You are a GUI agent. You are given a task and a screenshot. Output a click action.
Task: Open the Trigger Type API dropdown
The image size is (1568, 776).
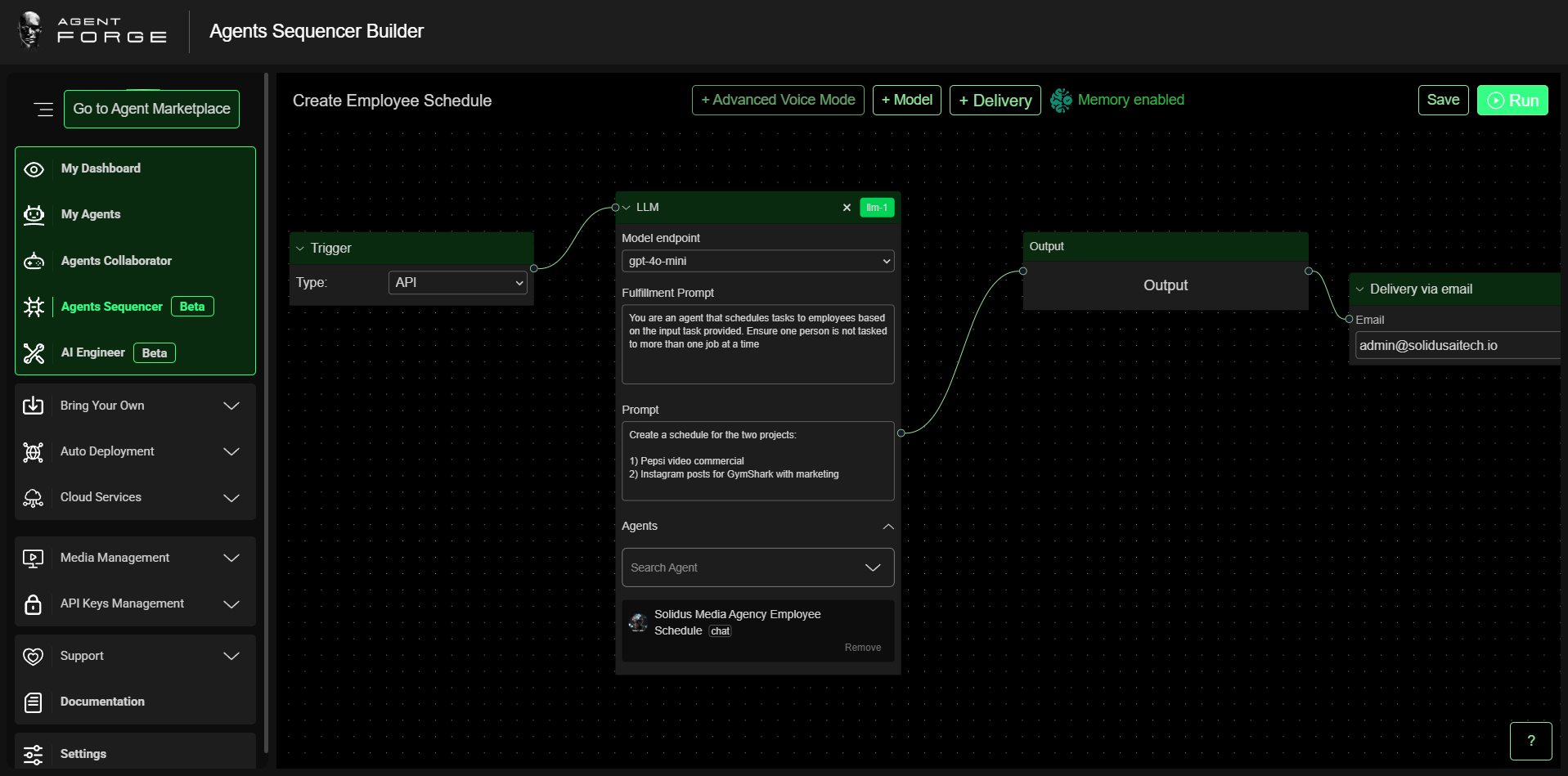[457, 282]
